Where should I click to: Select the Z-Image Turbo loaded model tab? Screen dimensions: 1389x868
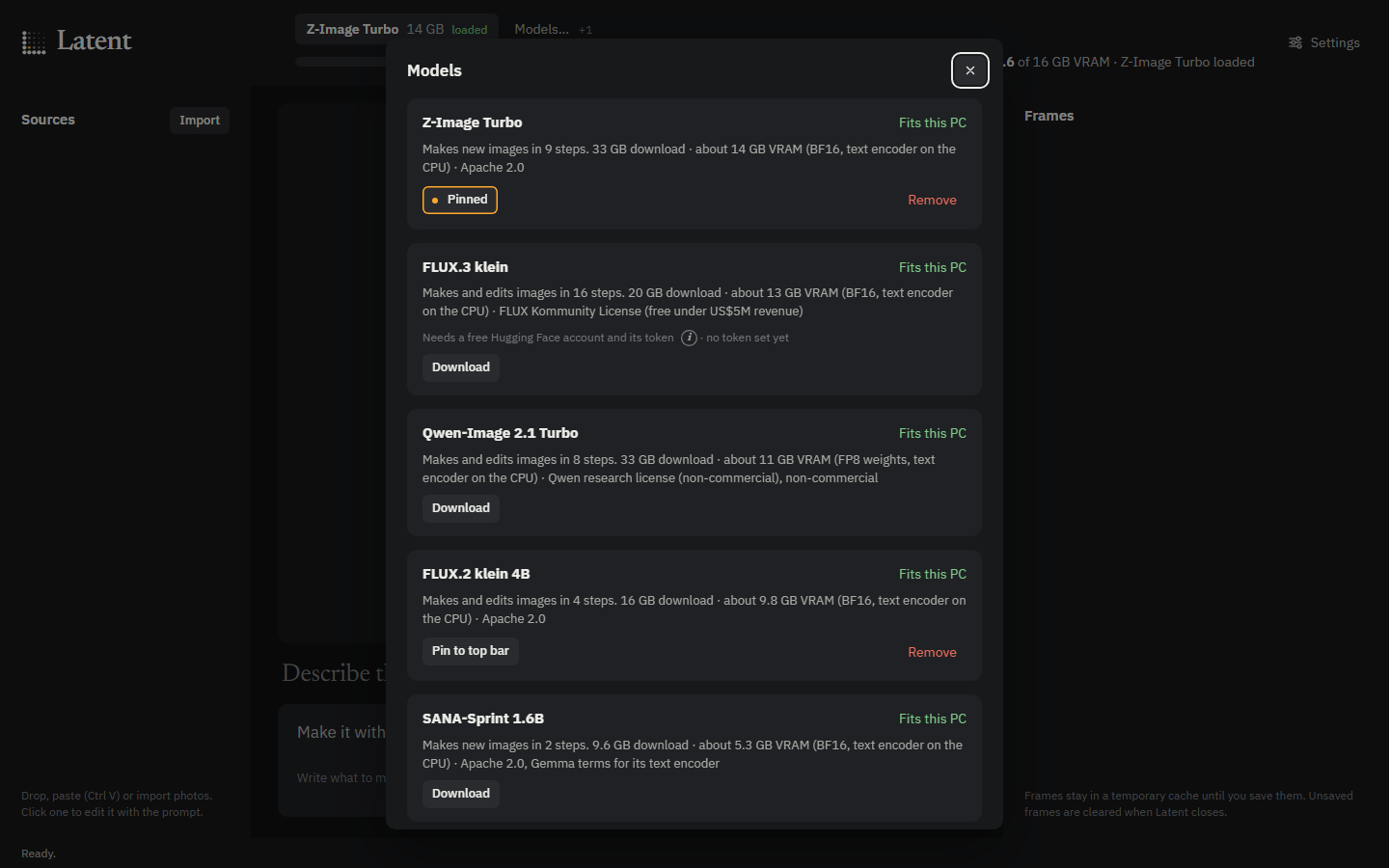tap(396, 29)
